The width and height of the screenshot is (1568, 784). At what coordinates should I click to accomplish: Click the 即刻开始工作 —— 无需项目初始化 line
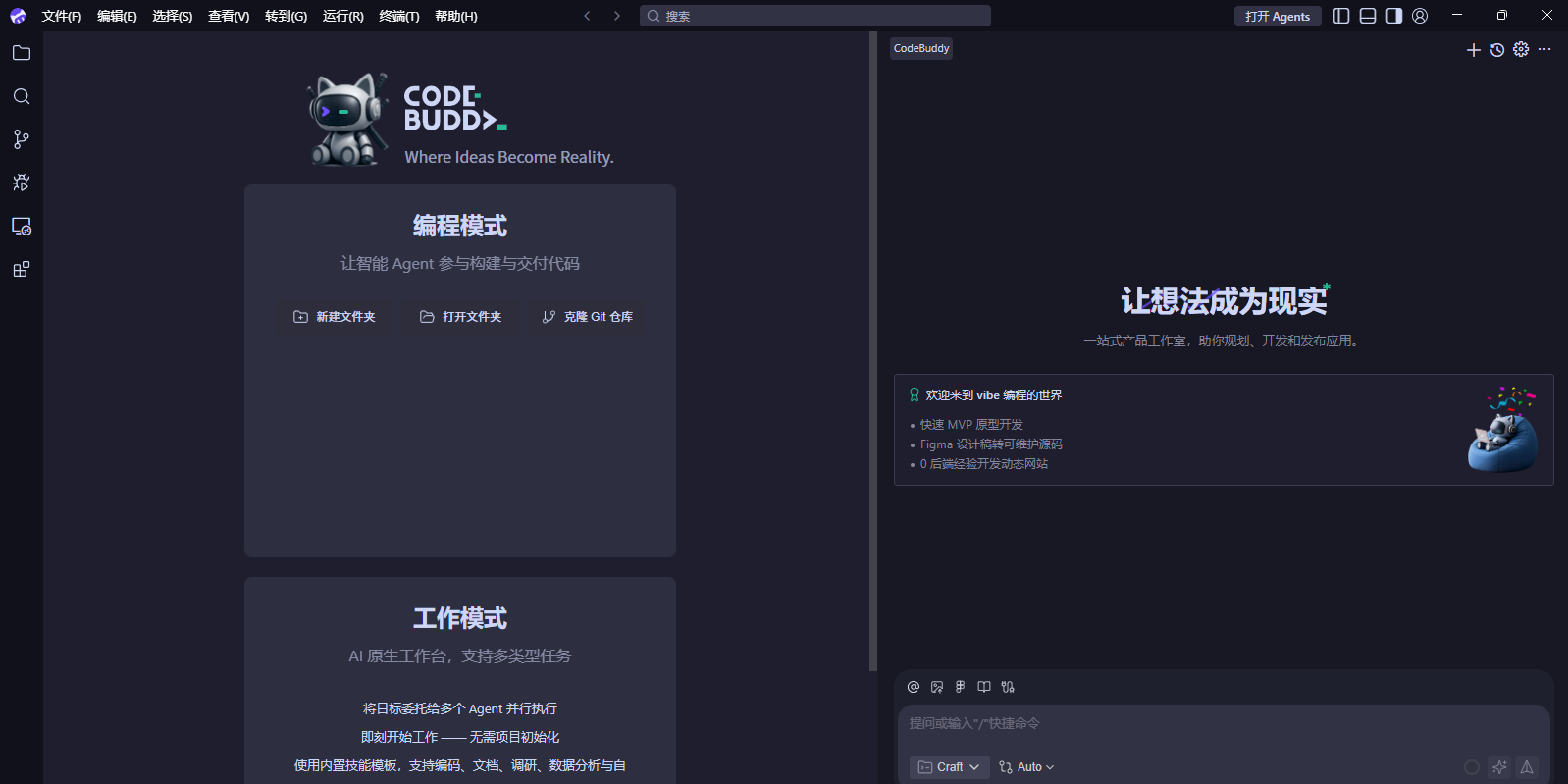[x=460, y=737]
